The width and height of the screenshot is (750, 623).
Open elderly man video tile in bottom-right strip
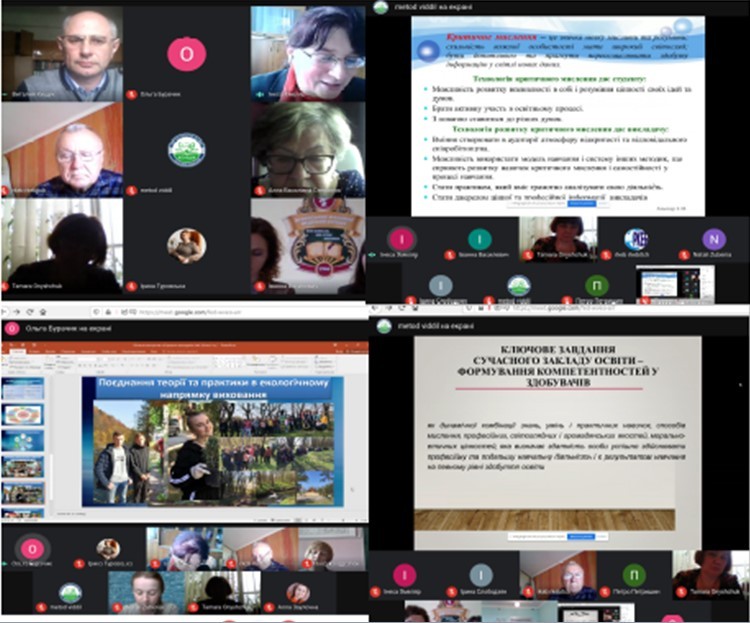coord(558,576)
